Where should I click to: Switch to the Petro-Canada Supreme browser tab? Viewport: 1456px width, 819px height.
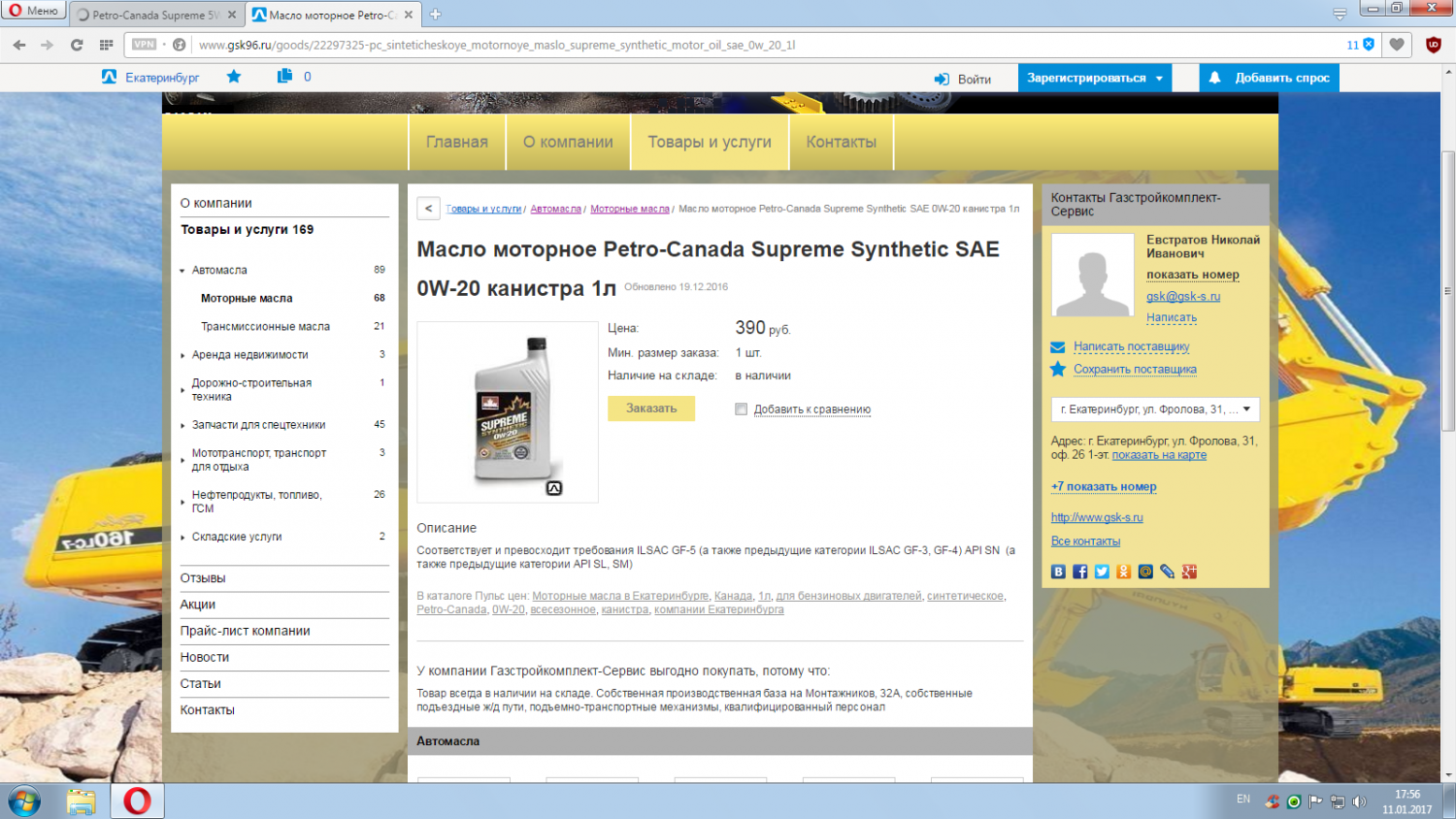(x=155, y=15)
